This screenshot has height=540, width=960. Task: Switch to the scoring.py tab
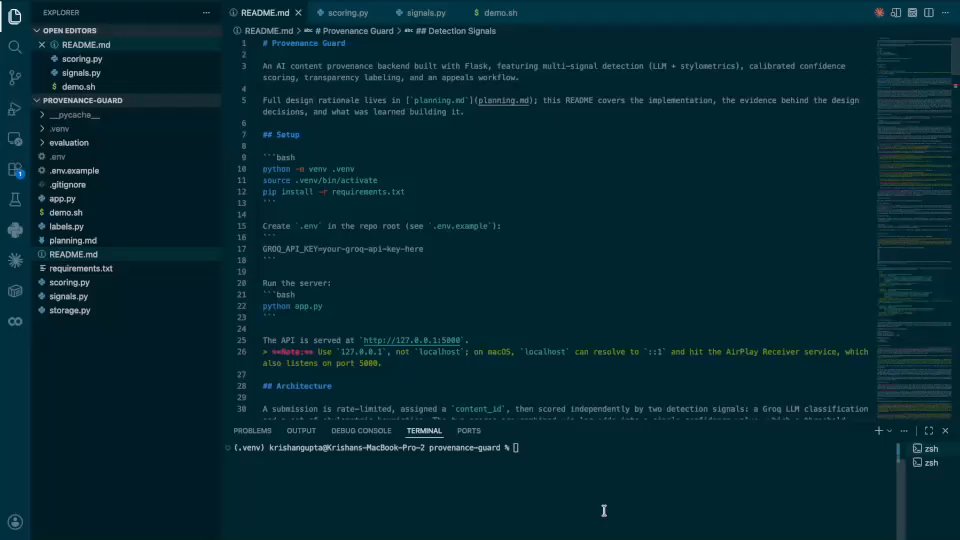(x=348, y=12)
